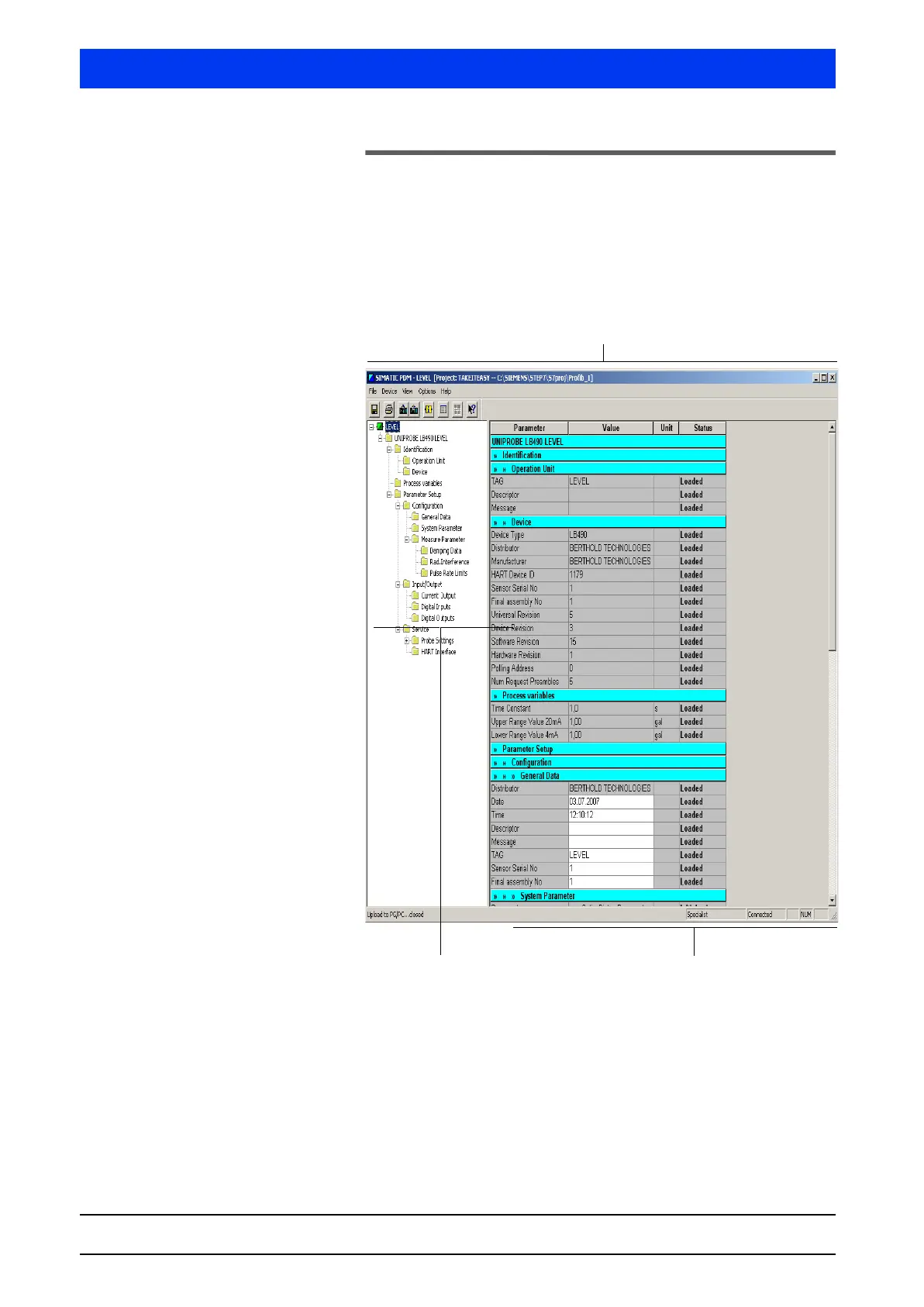Viewport: 924px width, 1307px height.
Task: Click the Damping Data folder icon
Action: (424, 550)
